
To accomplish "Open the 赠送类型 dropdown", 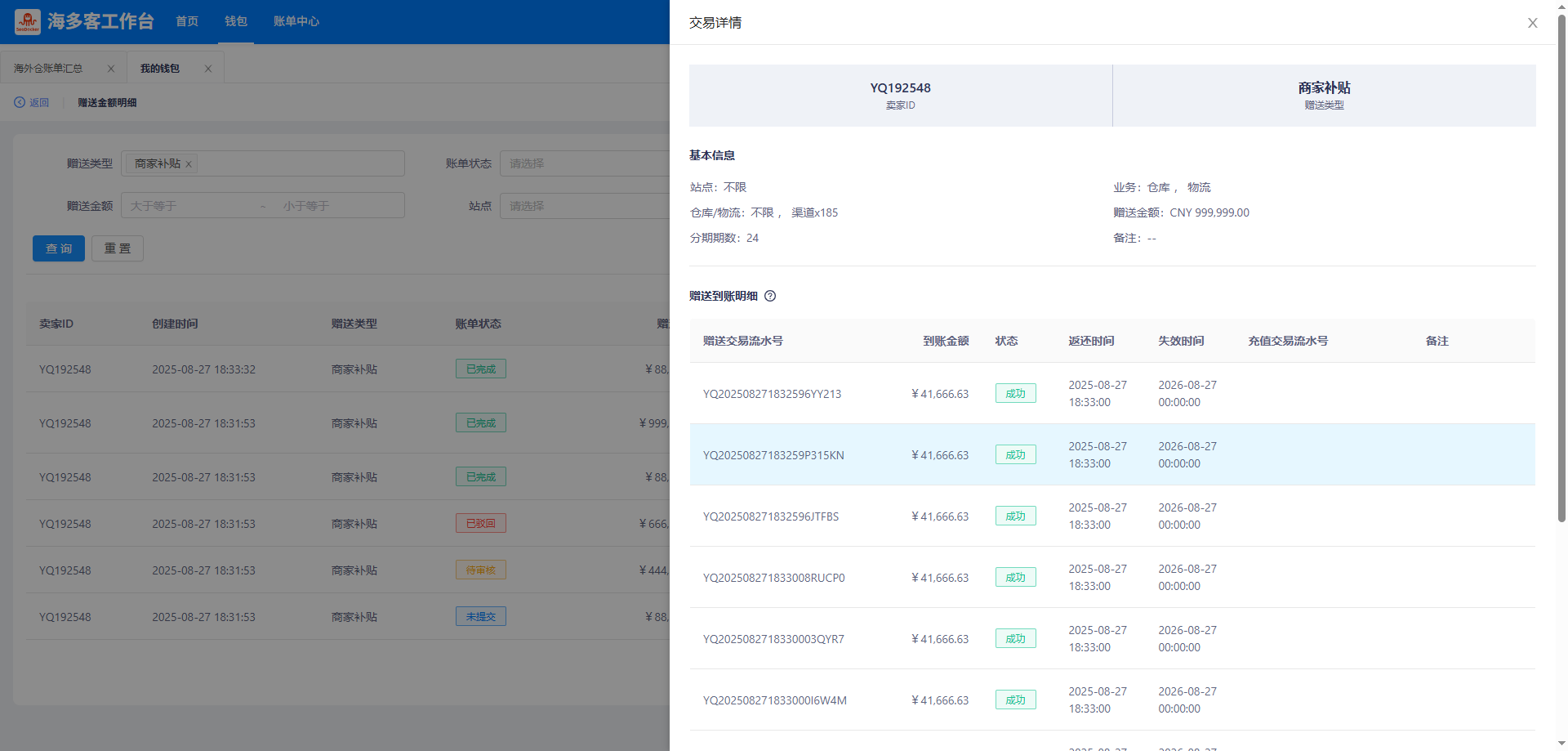I will tap(263, 163).
